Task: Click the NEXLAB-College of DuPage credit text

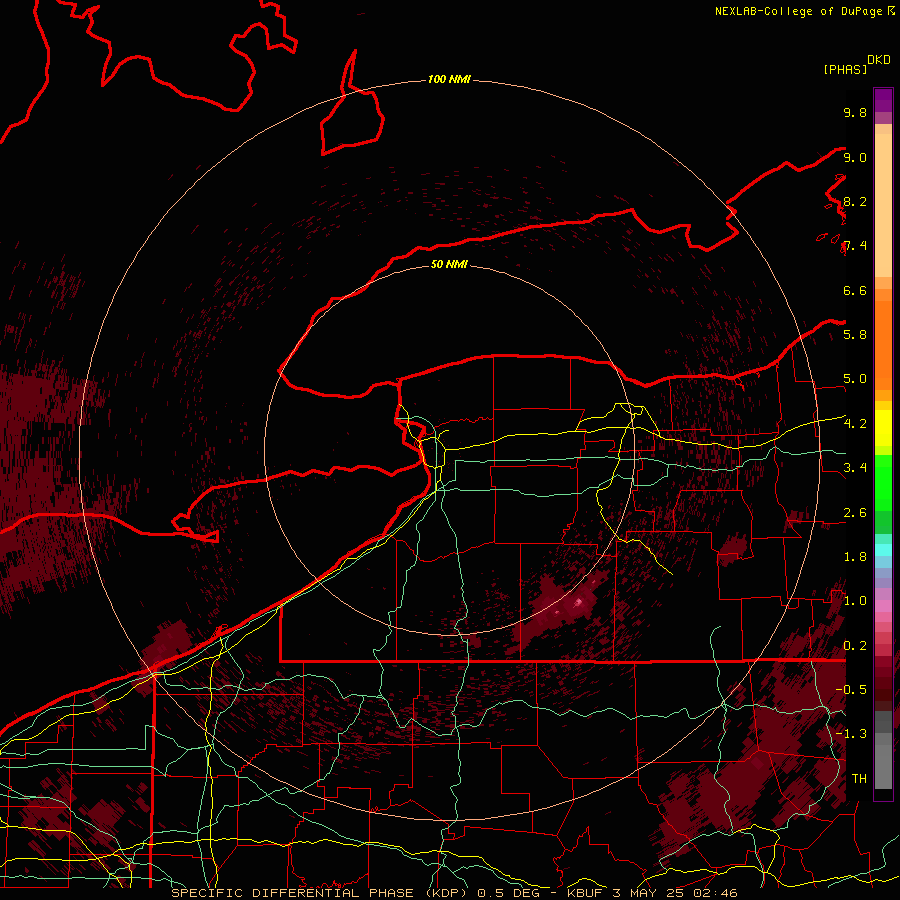Action: tap(800, 11)
